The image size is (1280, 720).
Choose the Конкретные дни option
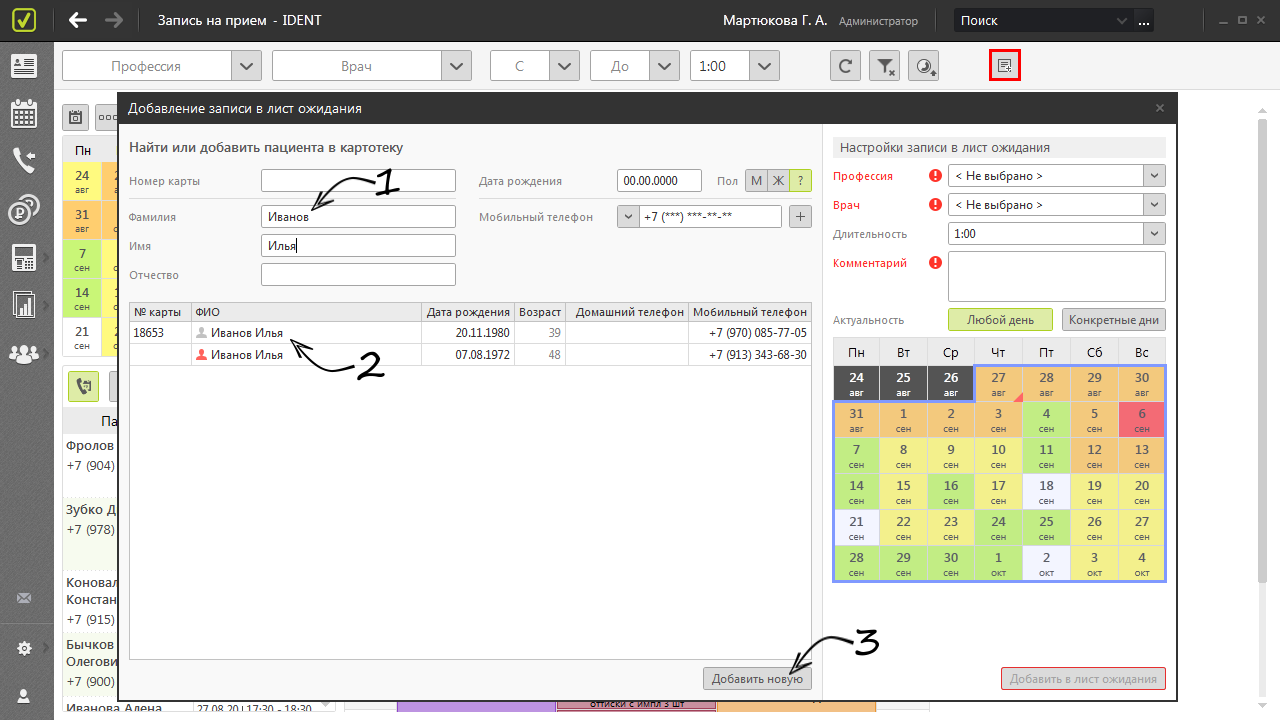[1114, 320]
